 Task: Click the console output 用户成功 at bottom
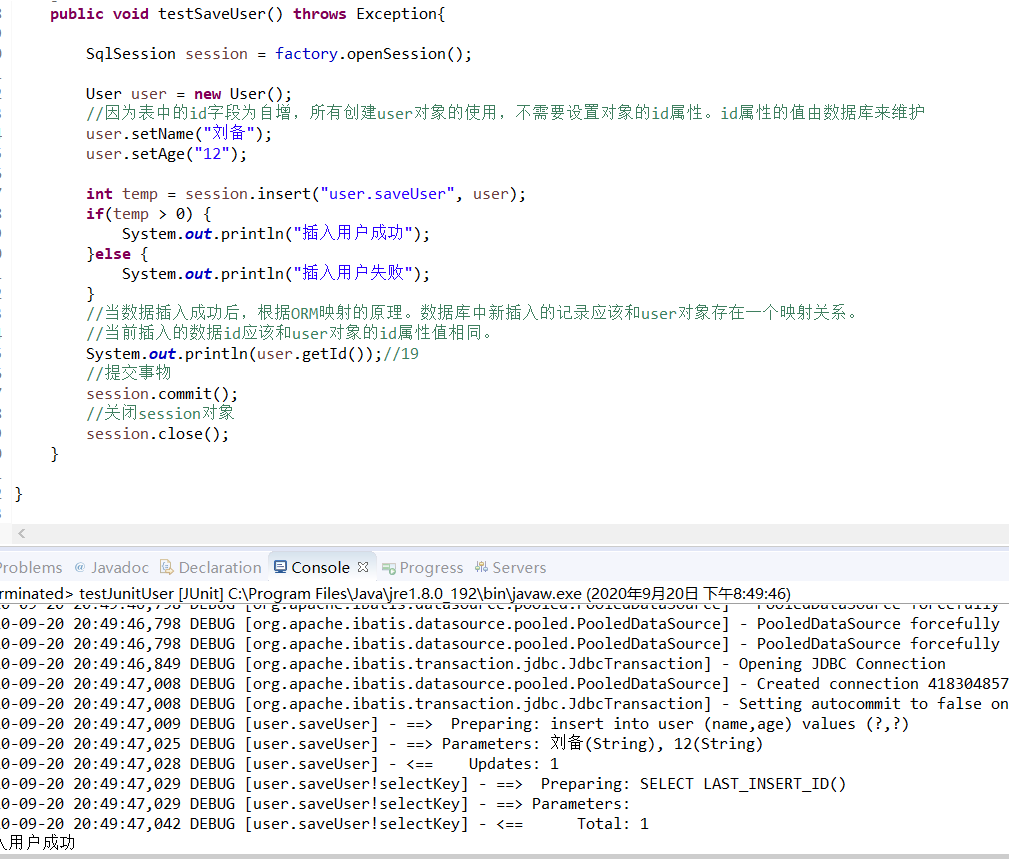point(38,842)
